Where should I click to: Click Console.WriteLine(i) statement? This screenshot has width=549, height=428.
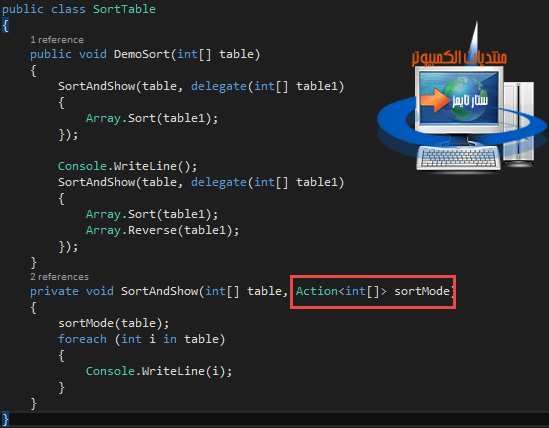(x=159, y=371)
